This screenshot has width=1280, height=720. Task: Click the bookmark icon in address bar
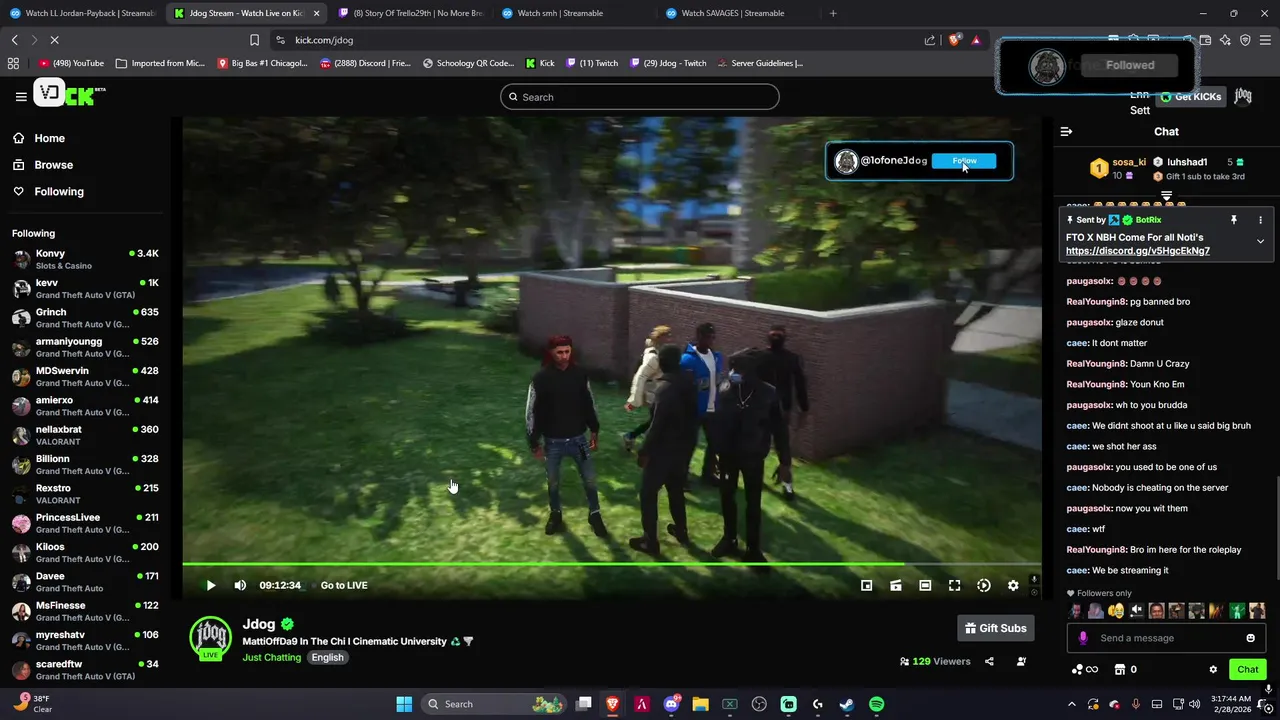coord(254,40)
